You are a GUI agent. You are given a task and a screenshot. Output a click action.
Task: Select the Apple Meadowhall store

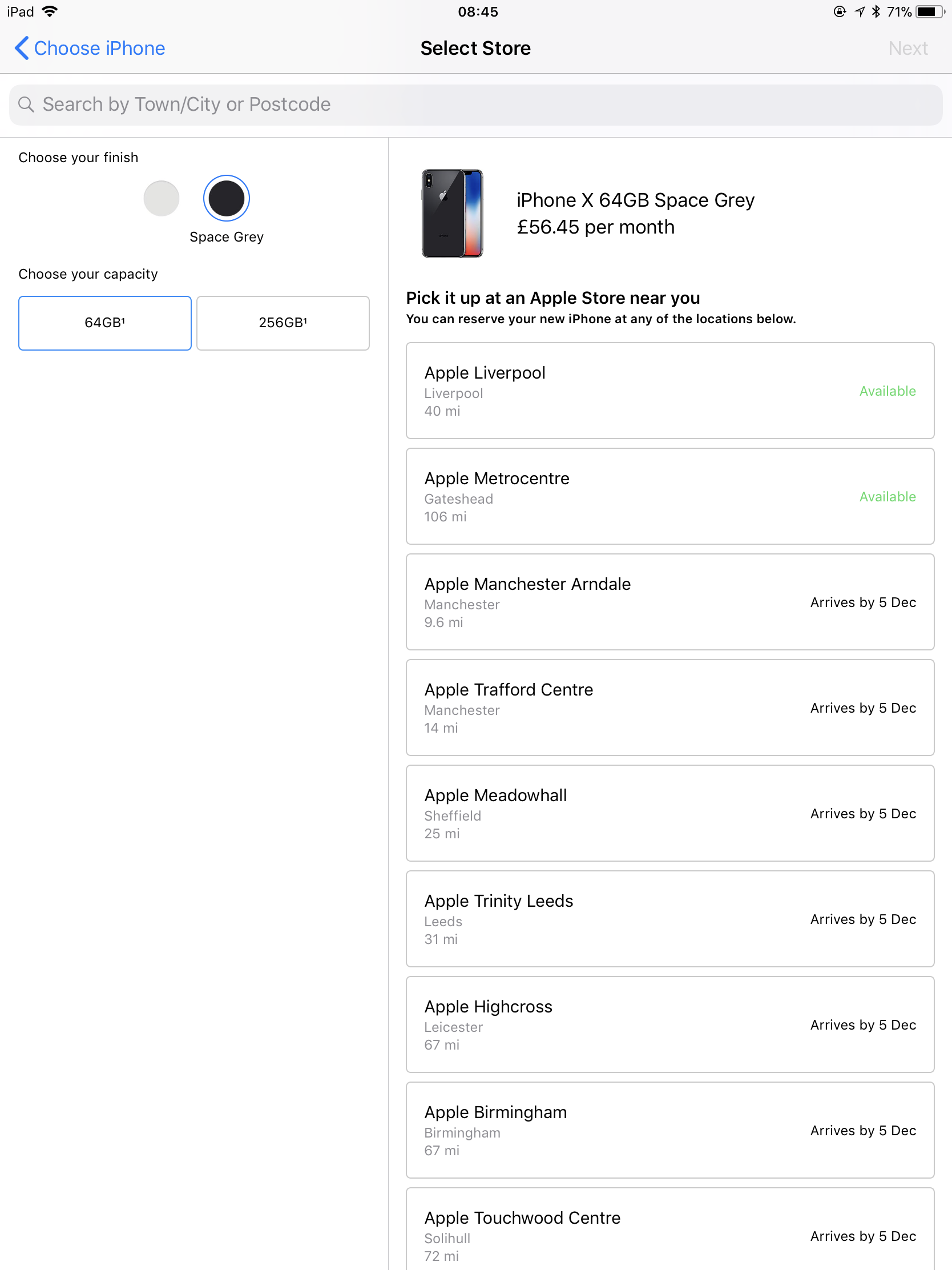[x=669, y=813]
